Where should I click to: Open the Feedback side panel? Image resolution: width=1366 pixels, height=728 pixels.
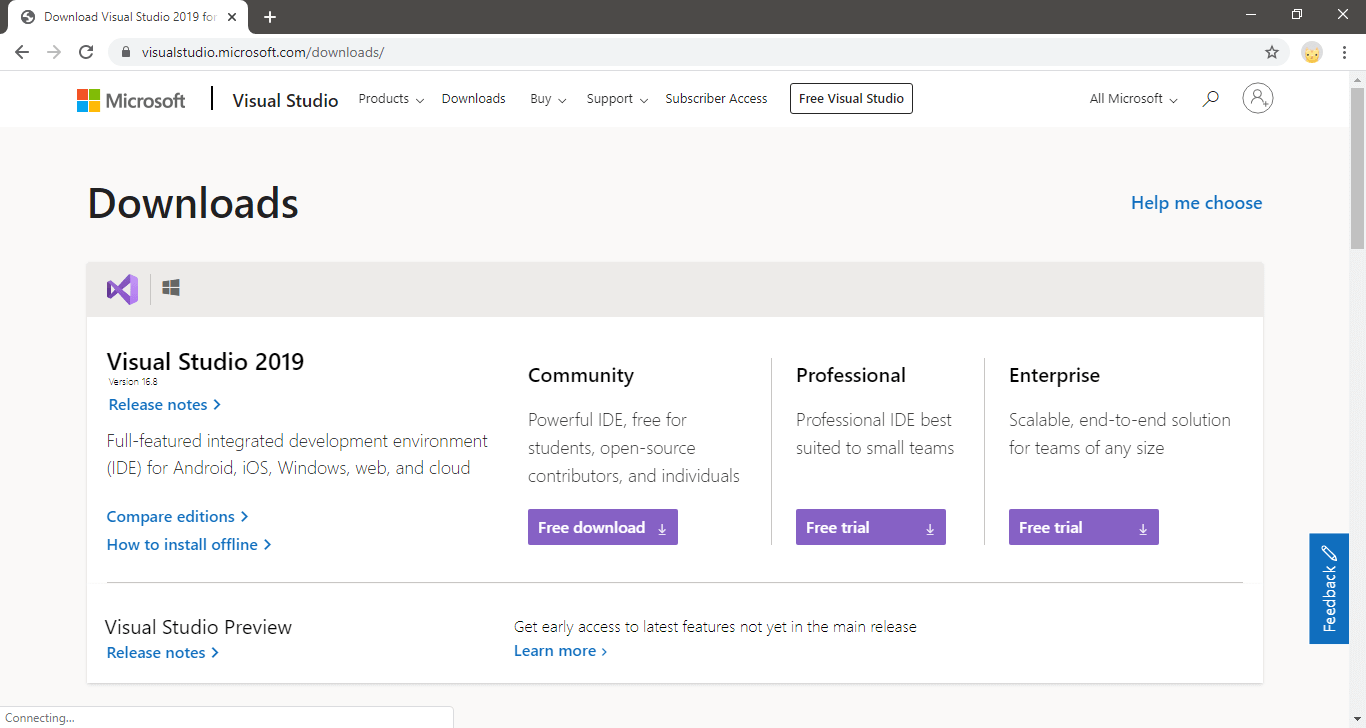pyautogui.click(x=1329, y=588)
